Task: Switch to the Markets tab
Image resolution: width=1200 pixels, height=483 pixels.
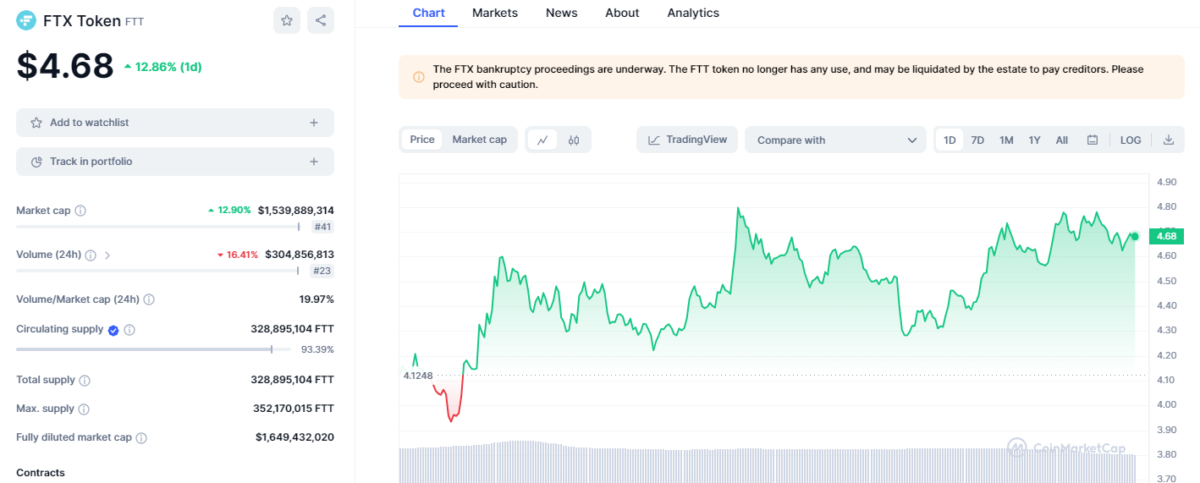Action: (x=495, y=13)
